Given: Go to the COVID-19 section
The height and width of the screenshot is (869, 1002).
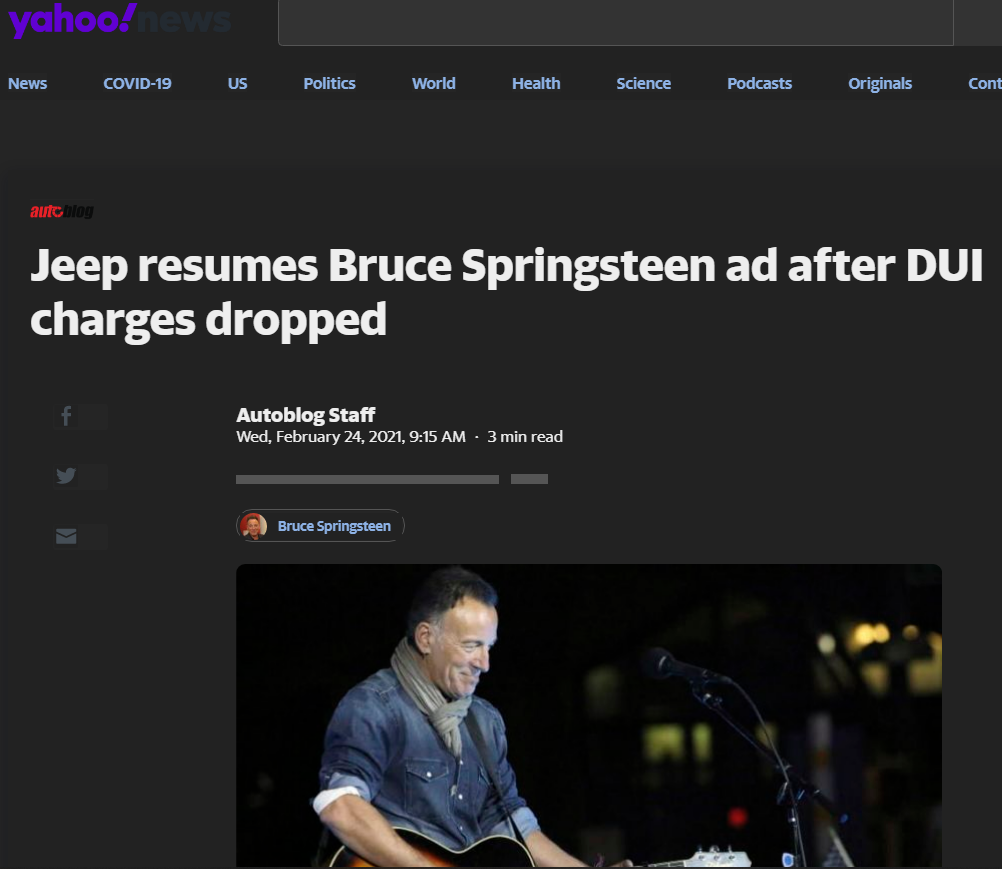Looking at the screenshot, I should pos(137,84).
